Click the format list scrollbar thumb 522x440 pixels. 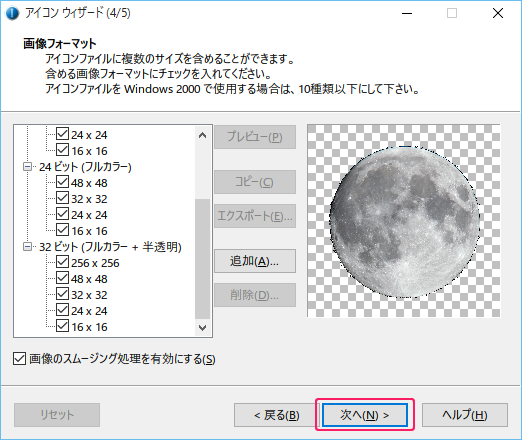pyautogui.click(x=202, y=259)
